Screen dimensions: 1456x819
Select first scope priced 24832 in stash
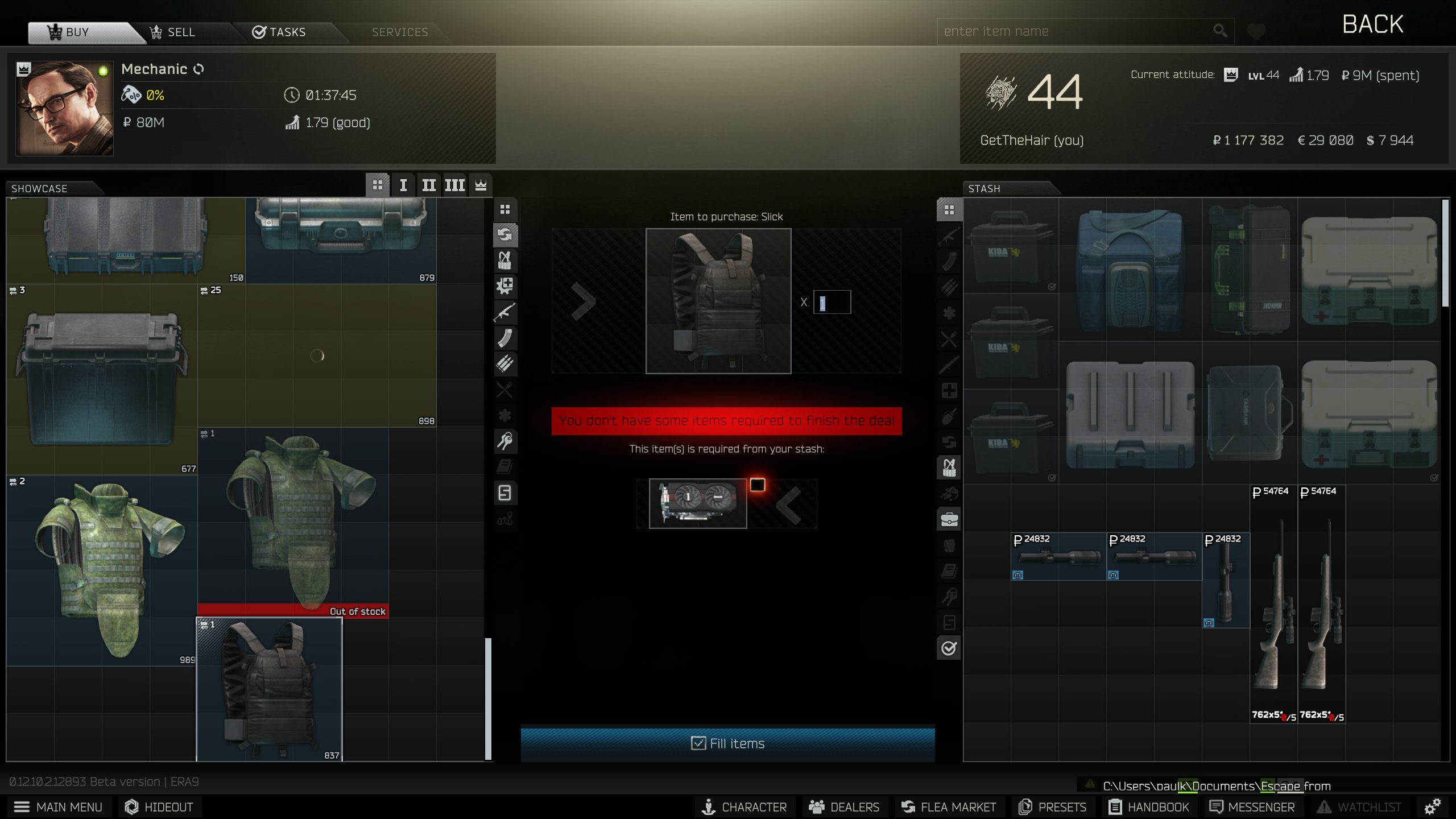coord(1058,556)
